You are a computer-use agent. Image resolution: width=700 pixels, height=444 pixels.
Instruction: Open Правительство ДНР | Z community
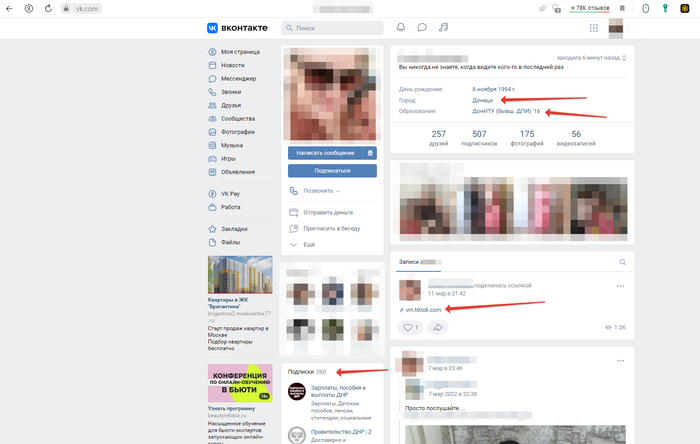pos(341,432)
